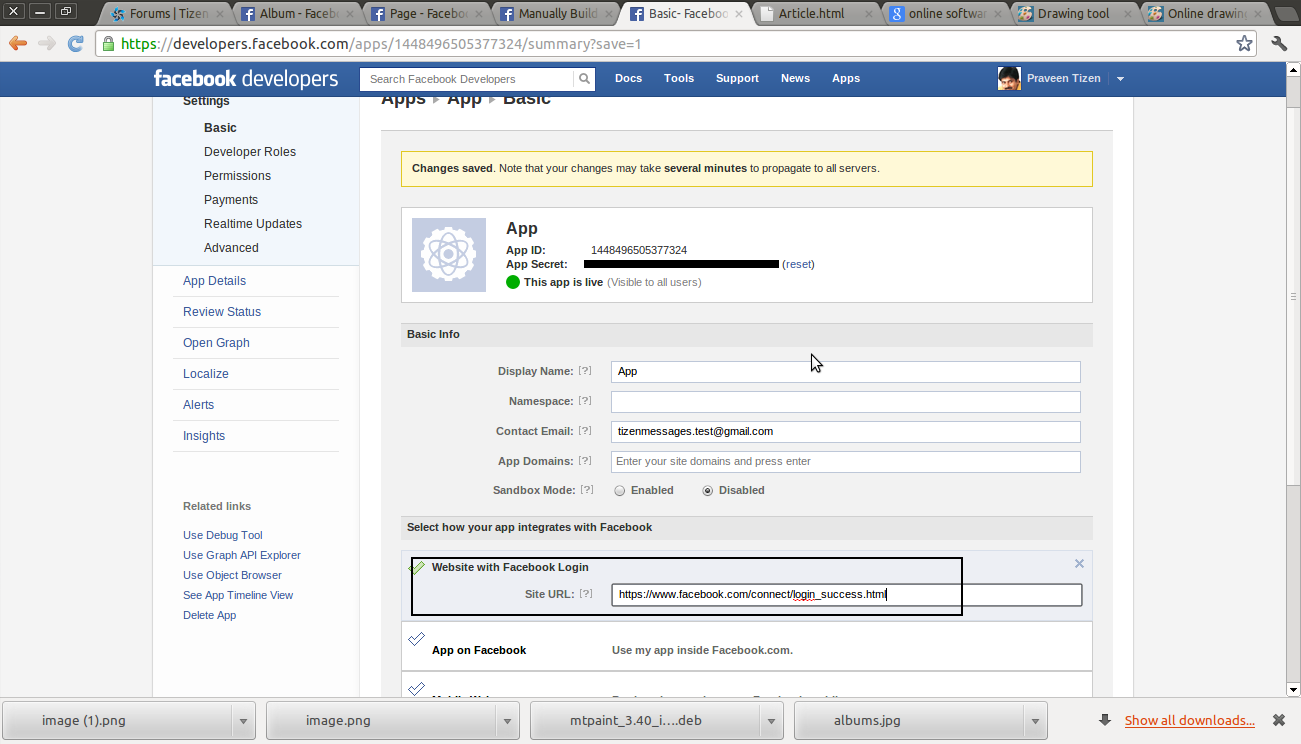Close the downloads bar
This screenshot has width=1301, height=744.
1278,720
